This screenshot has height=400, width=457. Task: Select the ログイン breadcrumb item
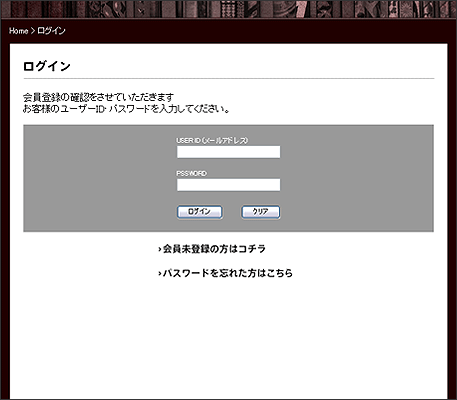point(51,31)
